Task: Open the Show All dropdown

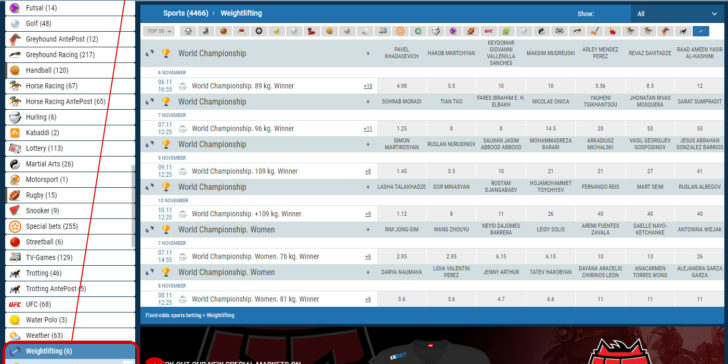Action: point(676,14)
